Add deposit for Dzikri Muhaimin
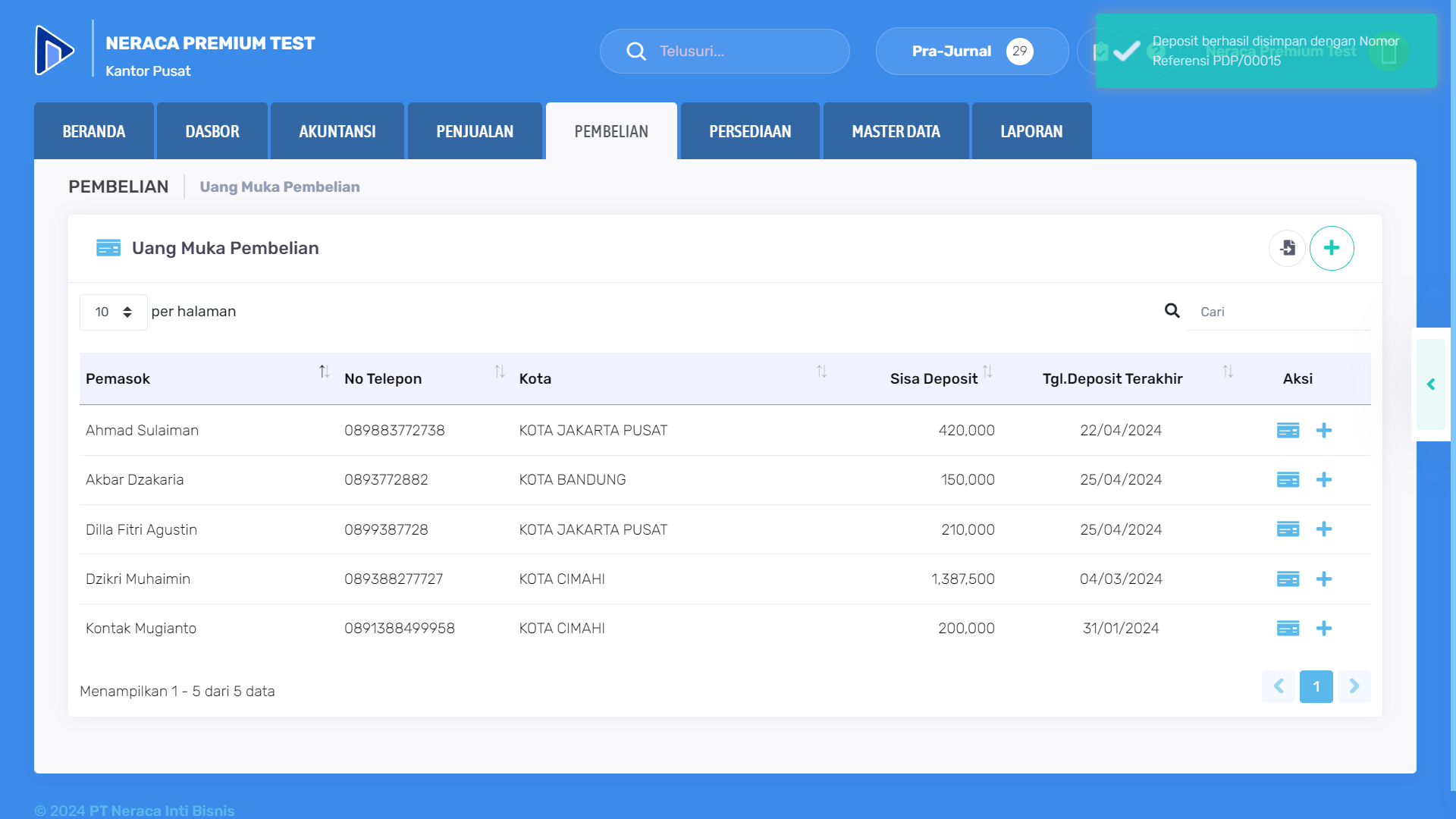1456x819 pixels. pos(1324,579)
